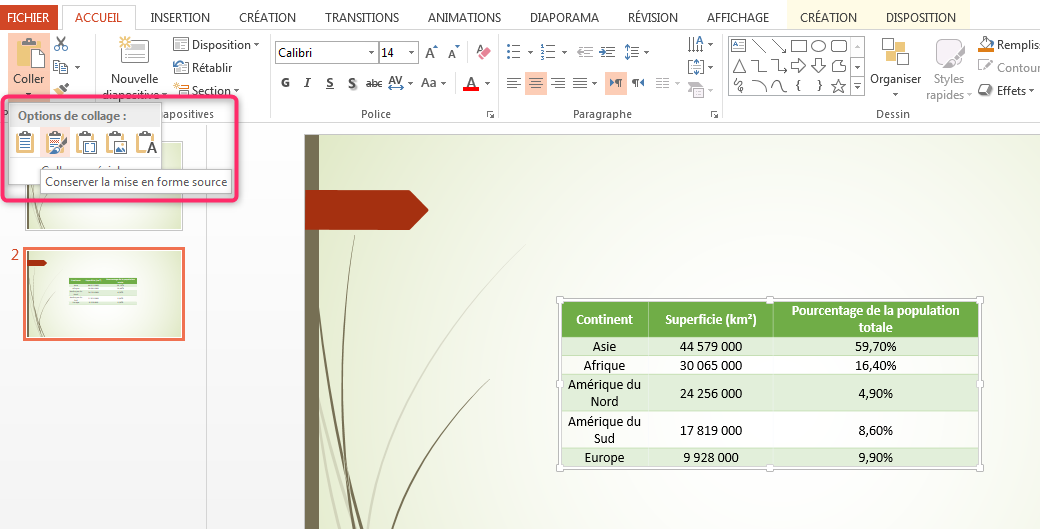Open the bullets list dropdown arrow
Screen dimensions: 1040x529
point(530,52)
